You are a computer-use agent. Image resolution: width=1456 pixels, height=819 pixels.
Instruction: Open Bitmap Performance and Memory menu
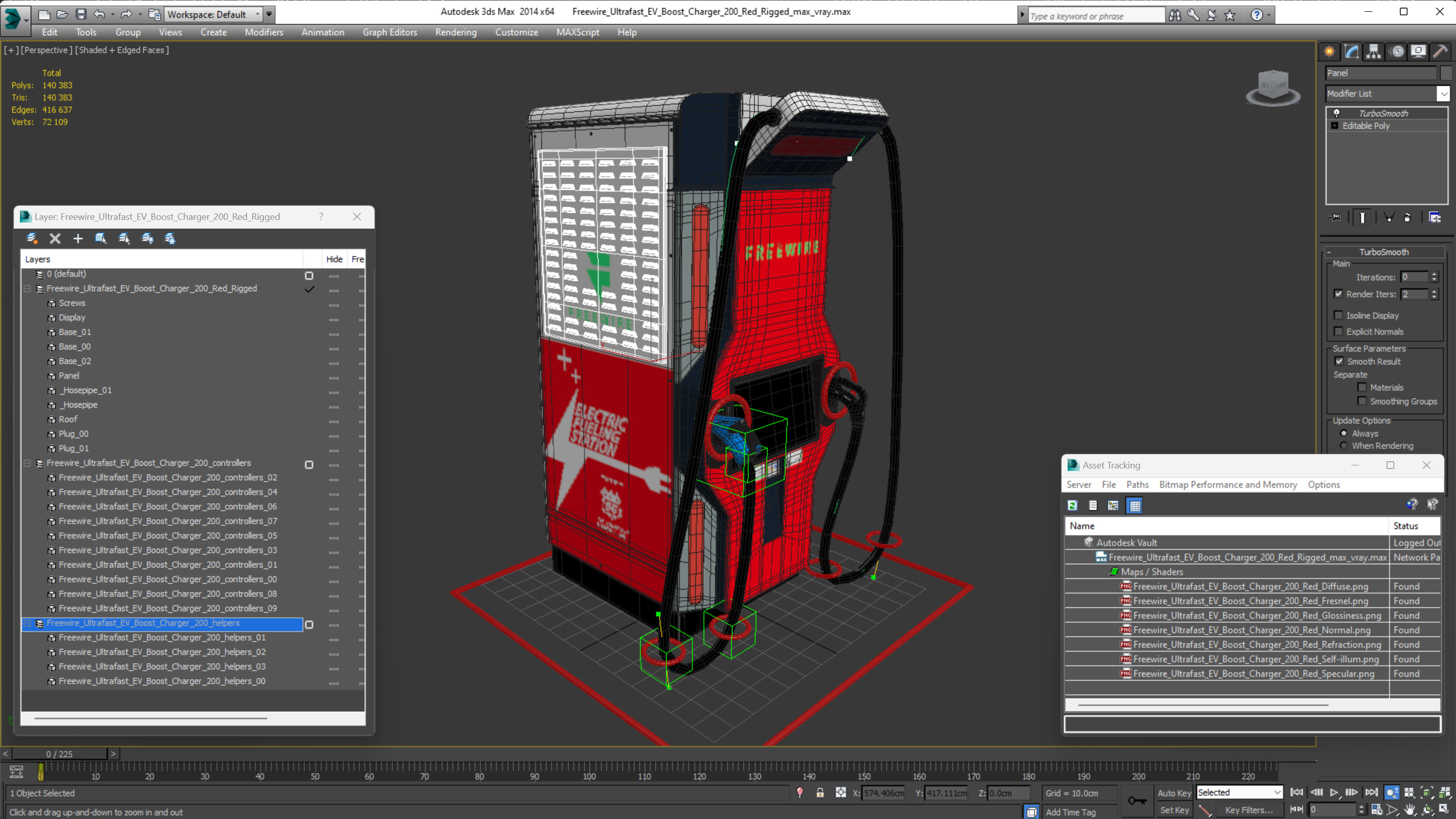tap(1228, 484)
